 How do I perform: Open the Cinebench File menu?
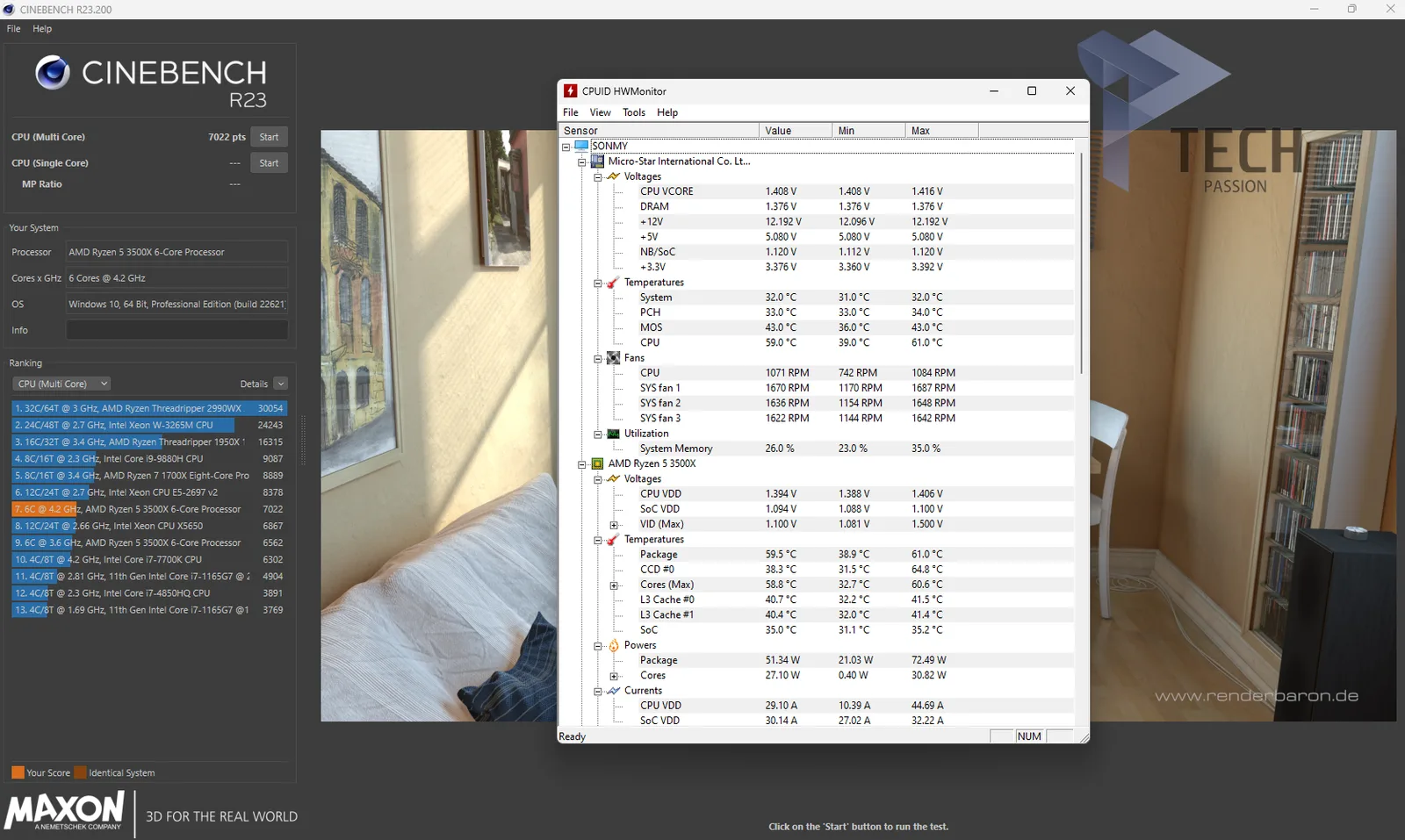pyautogui.click(x=14, y=29)
